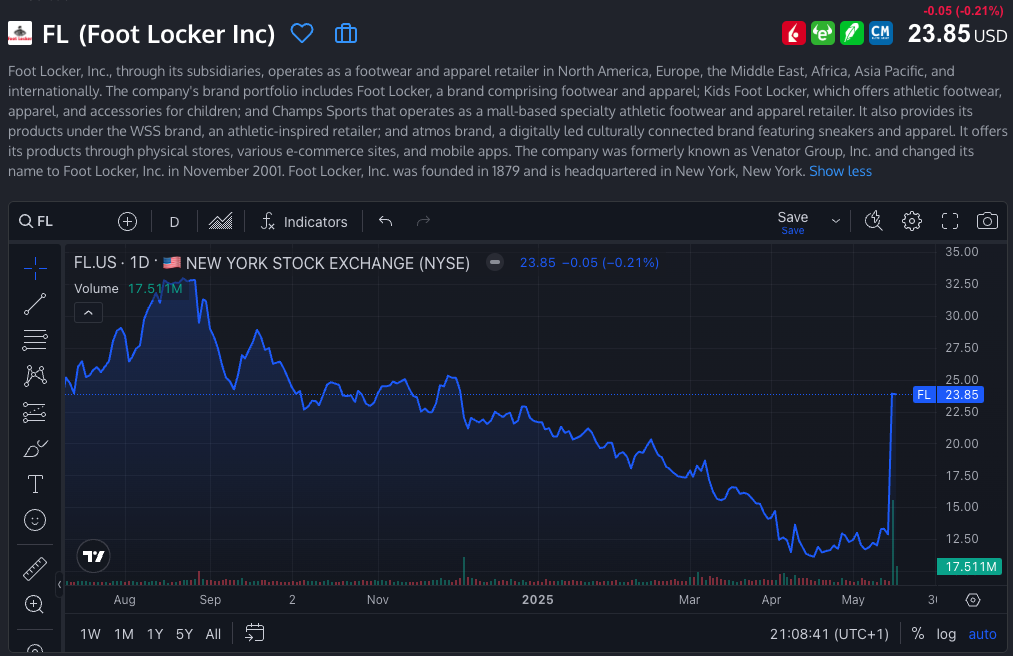Select the trend line drawing tool
The image size is (1013, 656).
(x=35, y=304)
